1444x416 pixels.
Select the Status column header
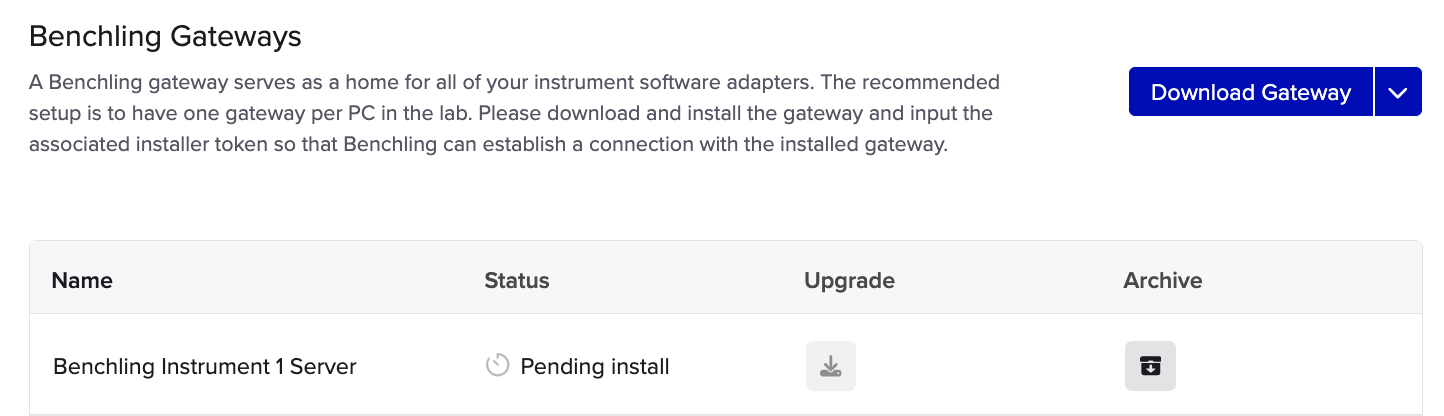click(x=517, y=280)
